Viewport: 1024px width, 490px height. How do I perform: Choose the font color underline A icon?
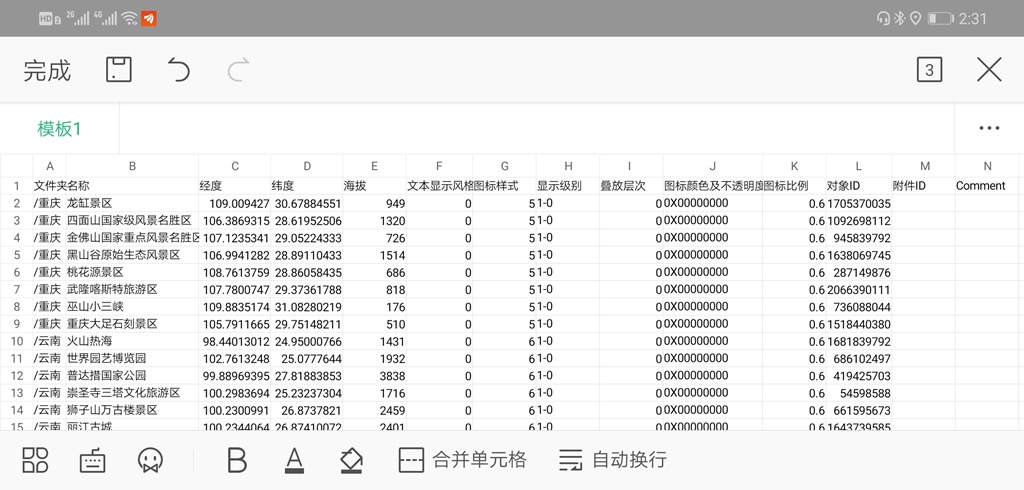[x=294, y=460]
